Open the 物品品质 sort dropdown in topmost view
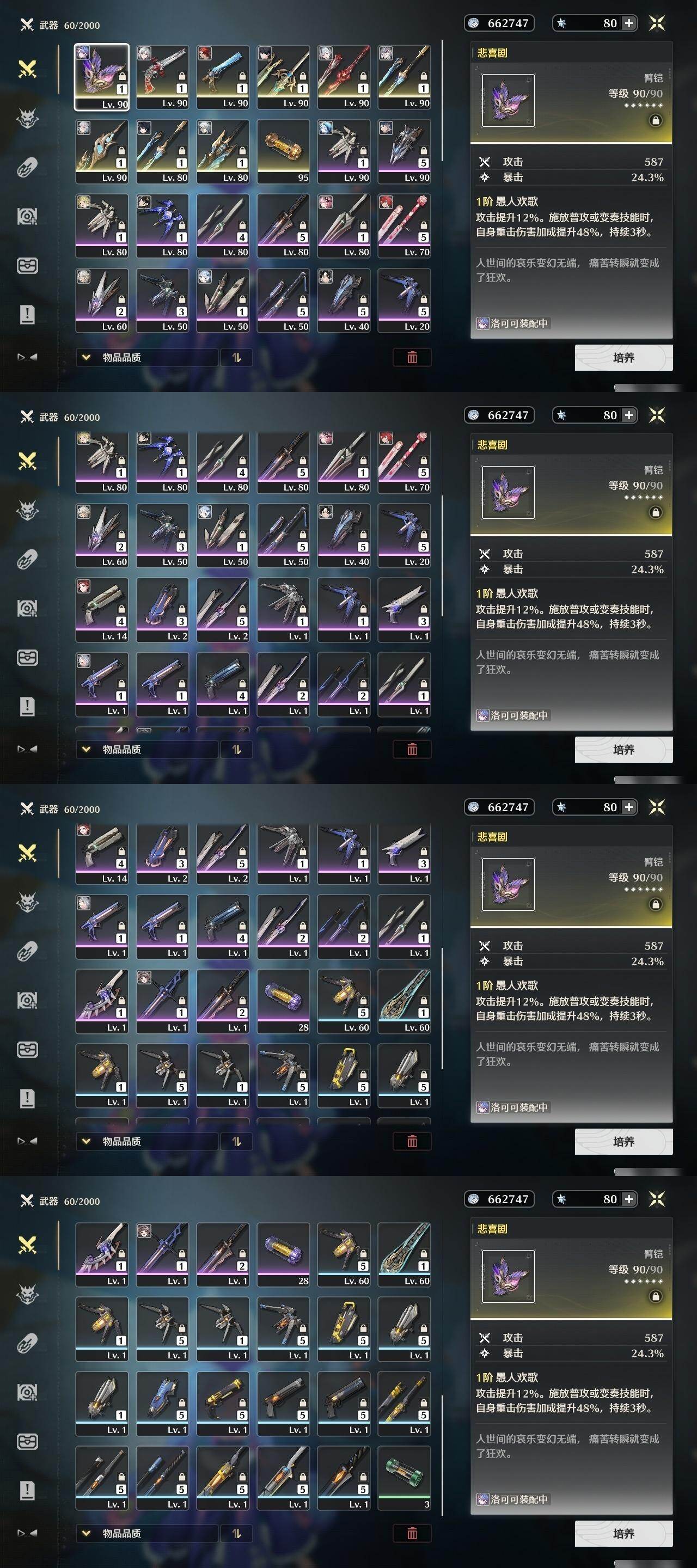697x1568 pixels. pyautogui.click(x=146, y=357)
